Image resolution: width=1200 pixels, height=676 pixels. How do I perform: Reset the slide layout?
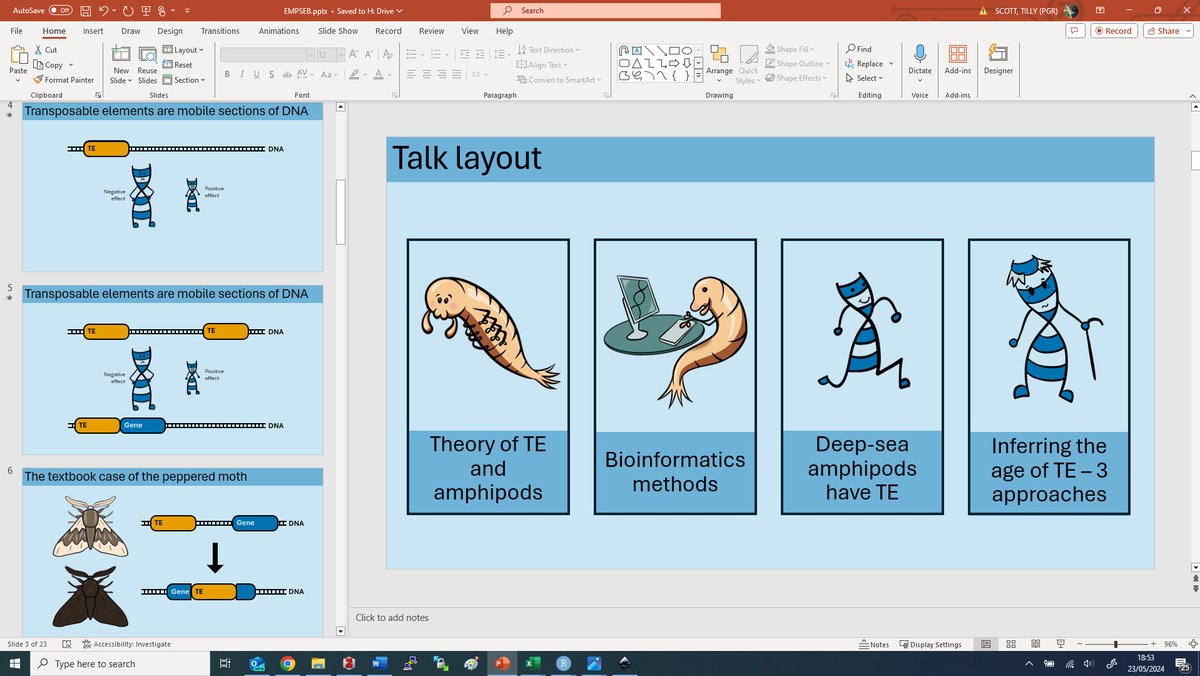click(178, 64)
